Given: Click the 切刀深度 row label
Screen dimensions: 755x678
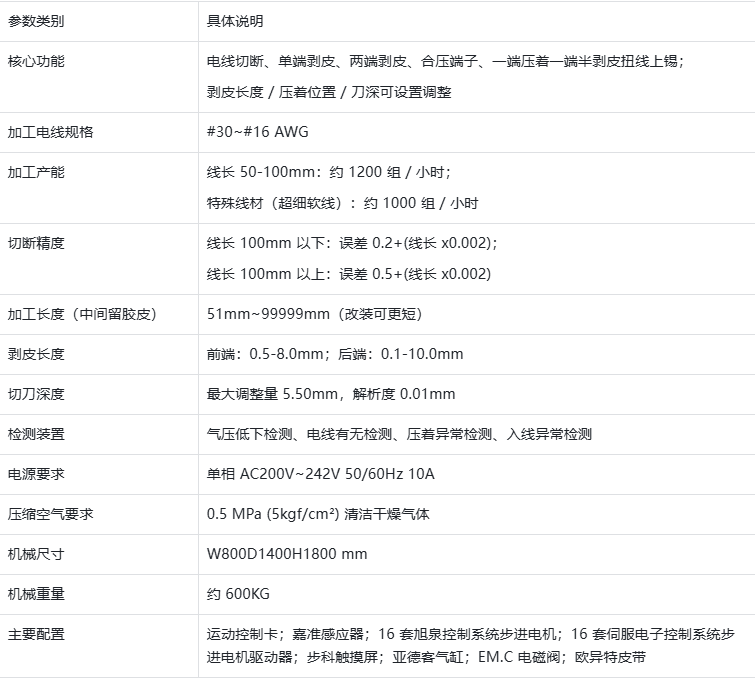Looking at the screenshot, I should 36,394.
